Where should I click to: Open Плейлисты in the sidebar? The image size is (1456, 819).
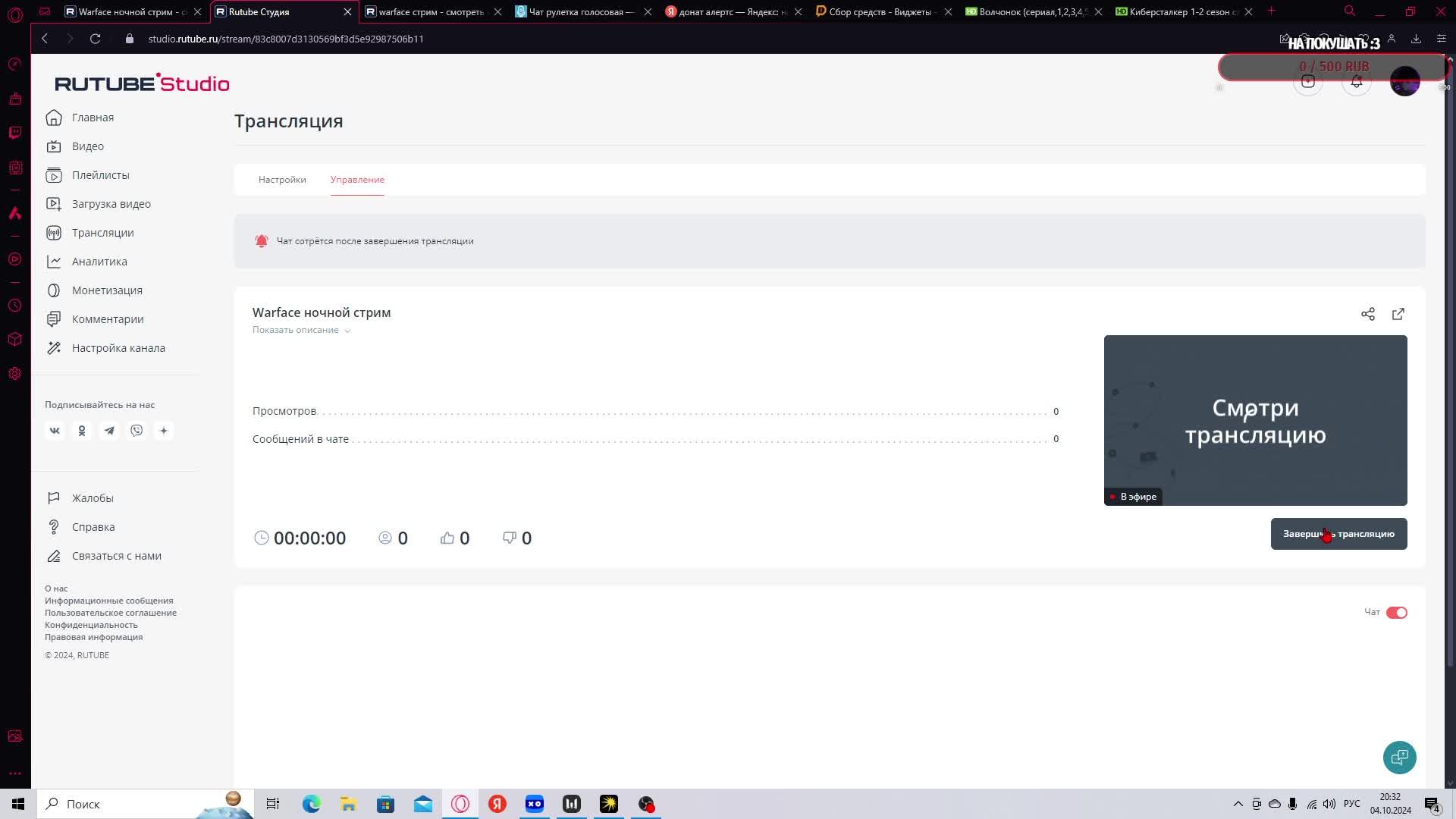[x=87, y=175]
